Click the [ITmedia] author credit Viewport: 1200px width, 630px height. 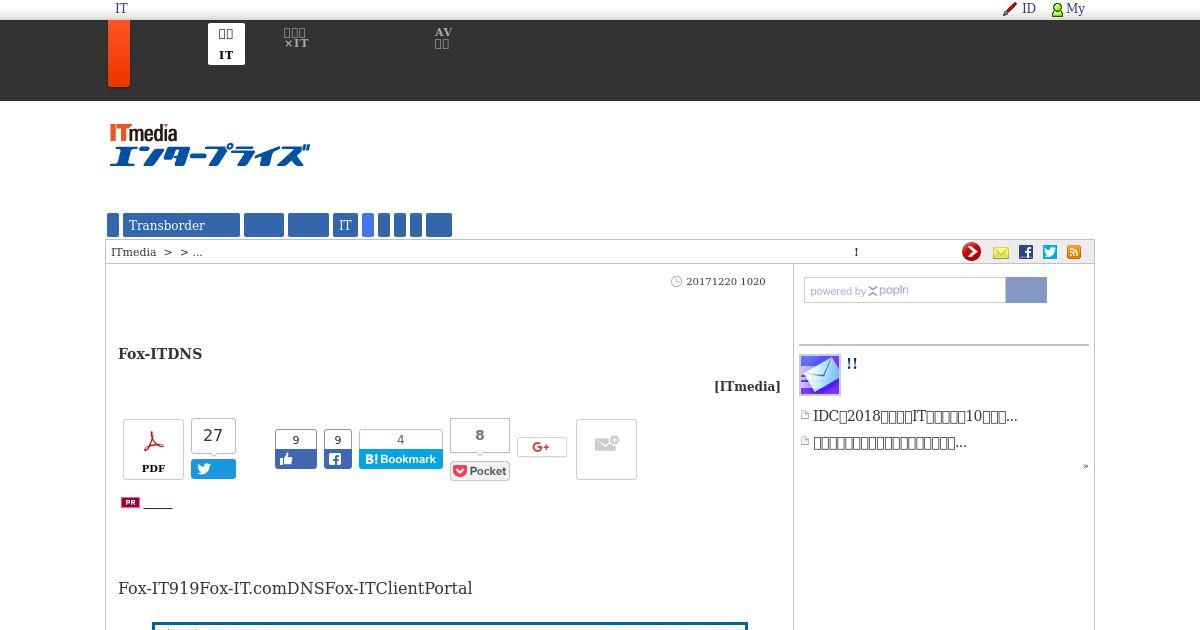pyautogui.click(x=747, y=386)
